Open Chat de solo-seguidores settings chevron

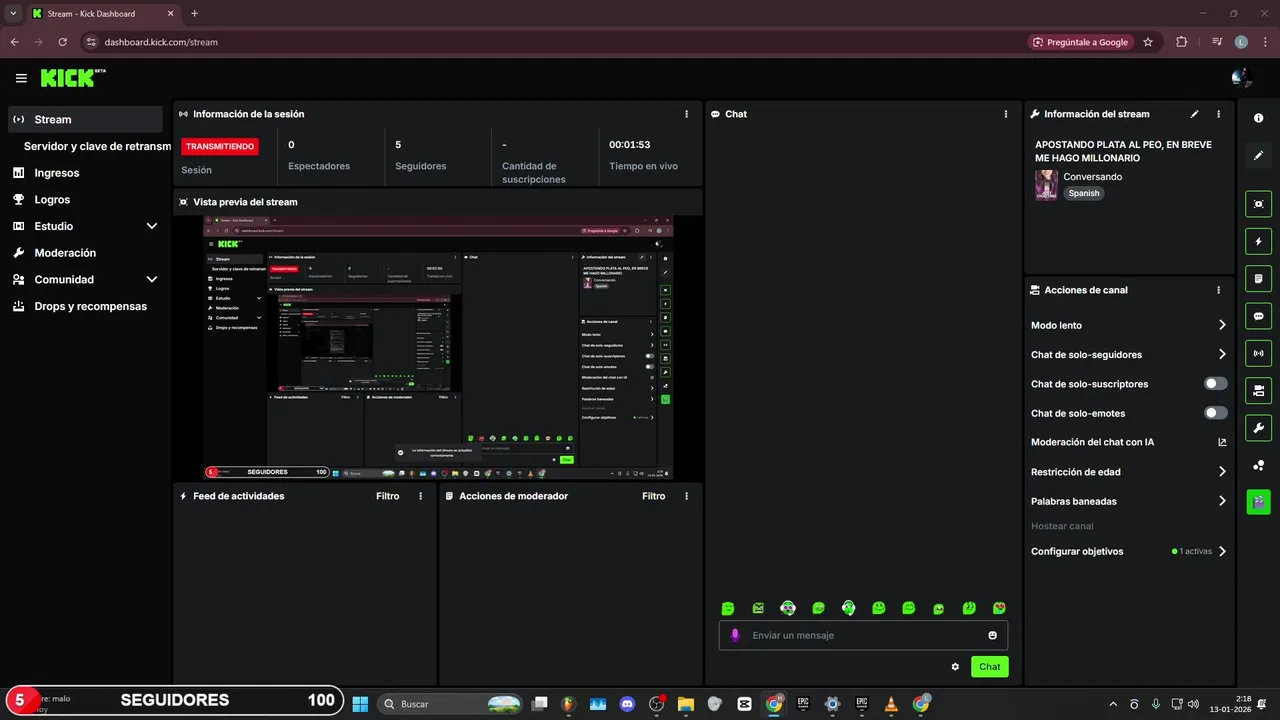[x=1222, y=354]
